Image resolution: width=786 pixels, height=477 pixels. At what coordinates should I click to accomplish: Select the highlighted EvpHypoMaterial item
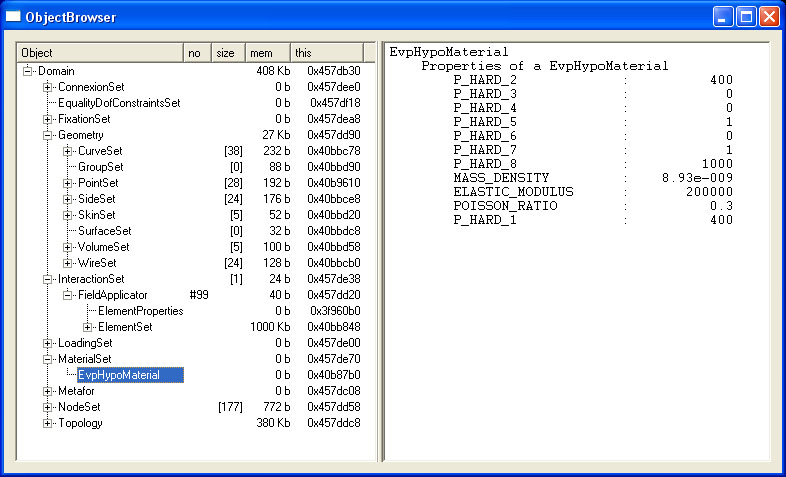pyautogui.click(x=130, y=375)
